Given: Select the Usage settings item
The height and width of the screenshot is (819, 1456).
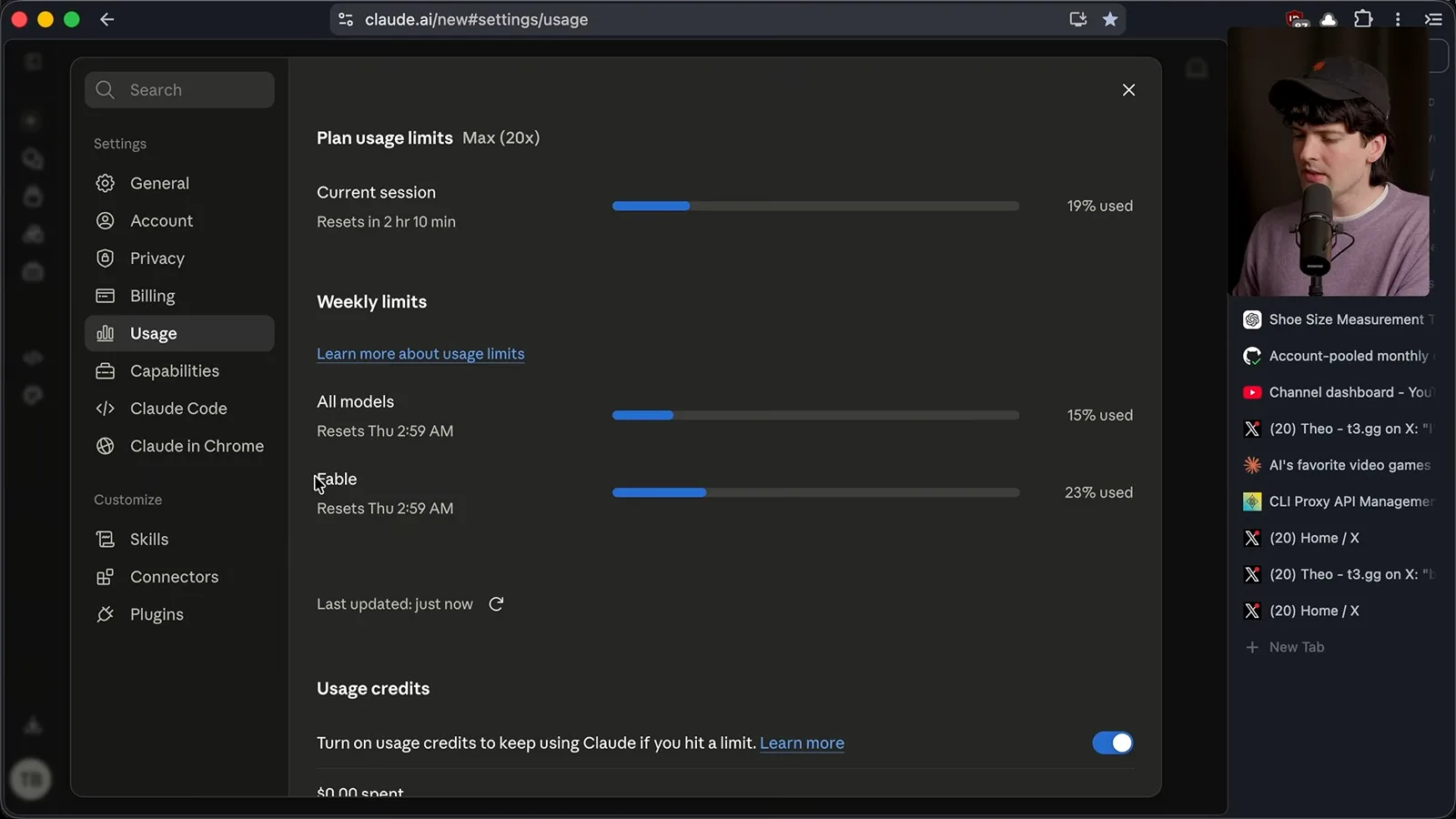Looking at the screenshot, I should [179, 333].
